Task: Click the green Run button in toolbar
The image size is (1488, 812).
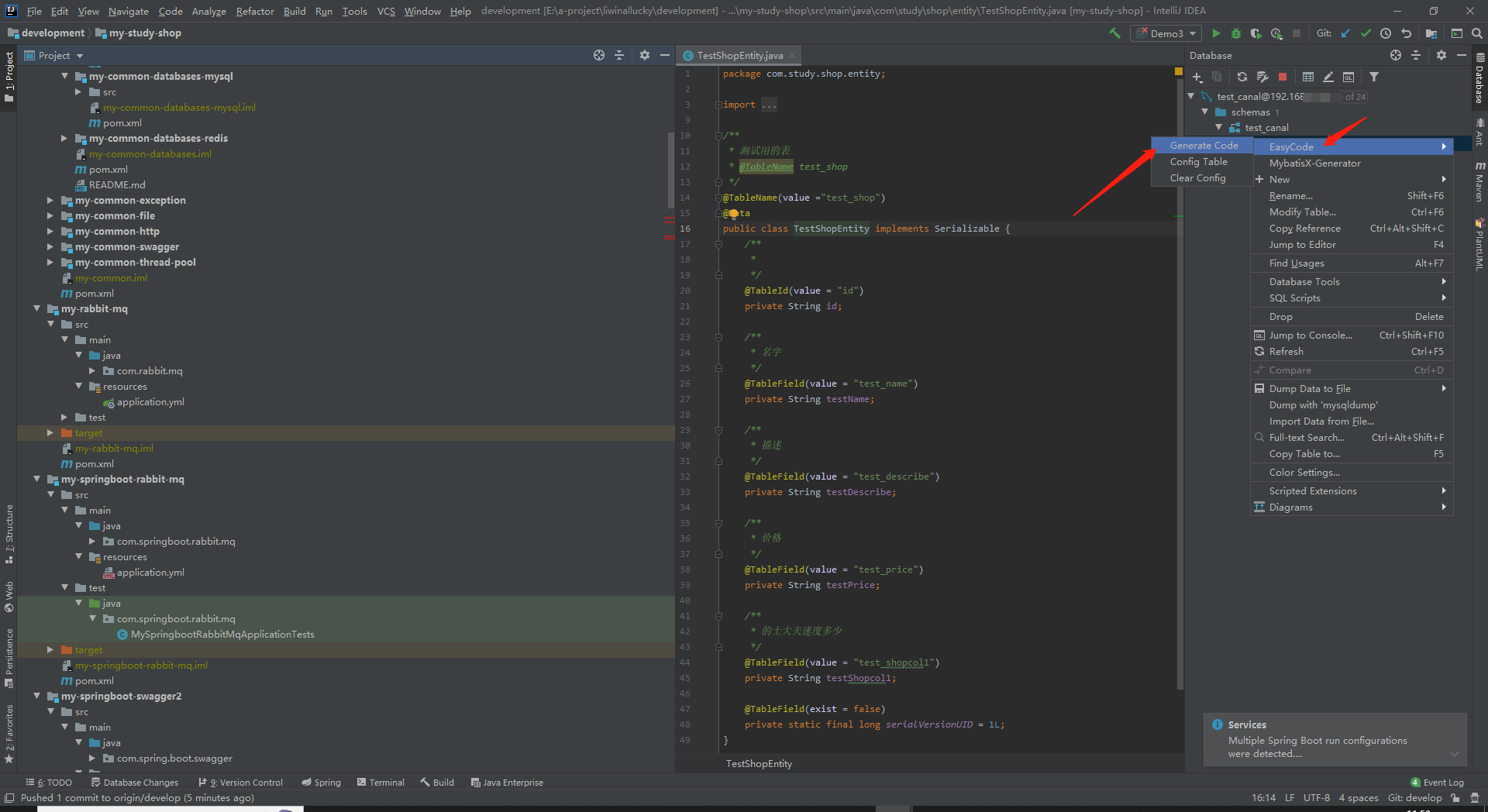Action: [1216, 33]
